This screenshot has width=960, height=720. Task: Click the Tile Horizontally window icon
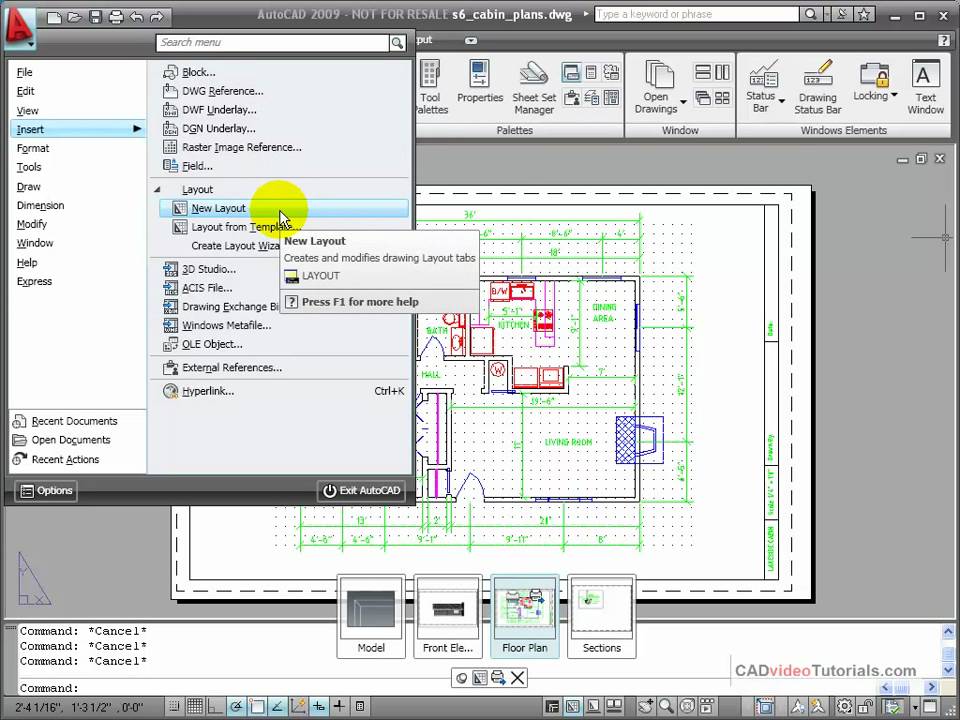click(x=702, y=72)
